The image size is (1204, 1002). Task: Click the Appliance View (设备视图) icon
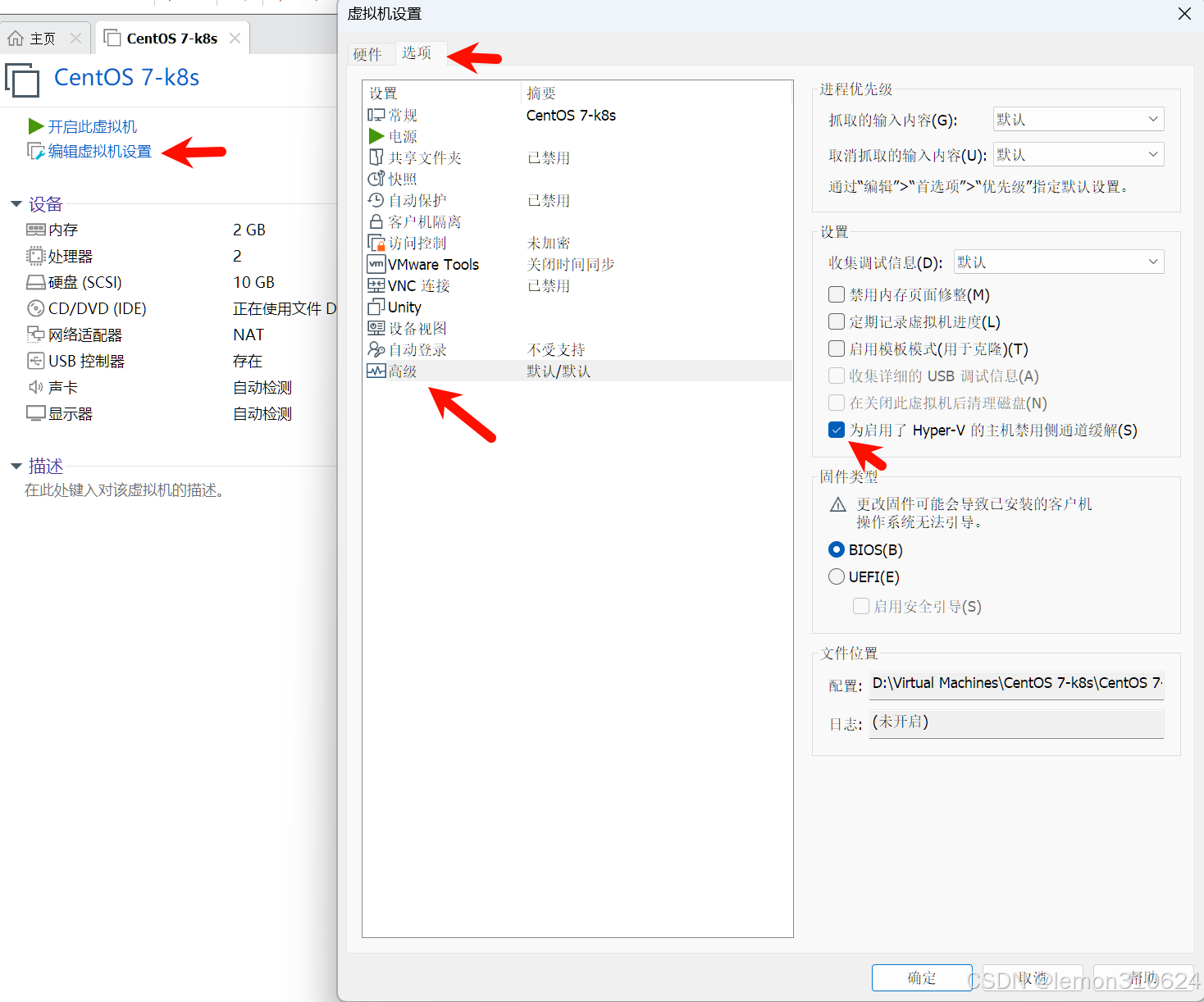376,328
